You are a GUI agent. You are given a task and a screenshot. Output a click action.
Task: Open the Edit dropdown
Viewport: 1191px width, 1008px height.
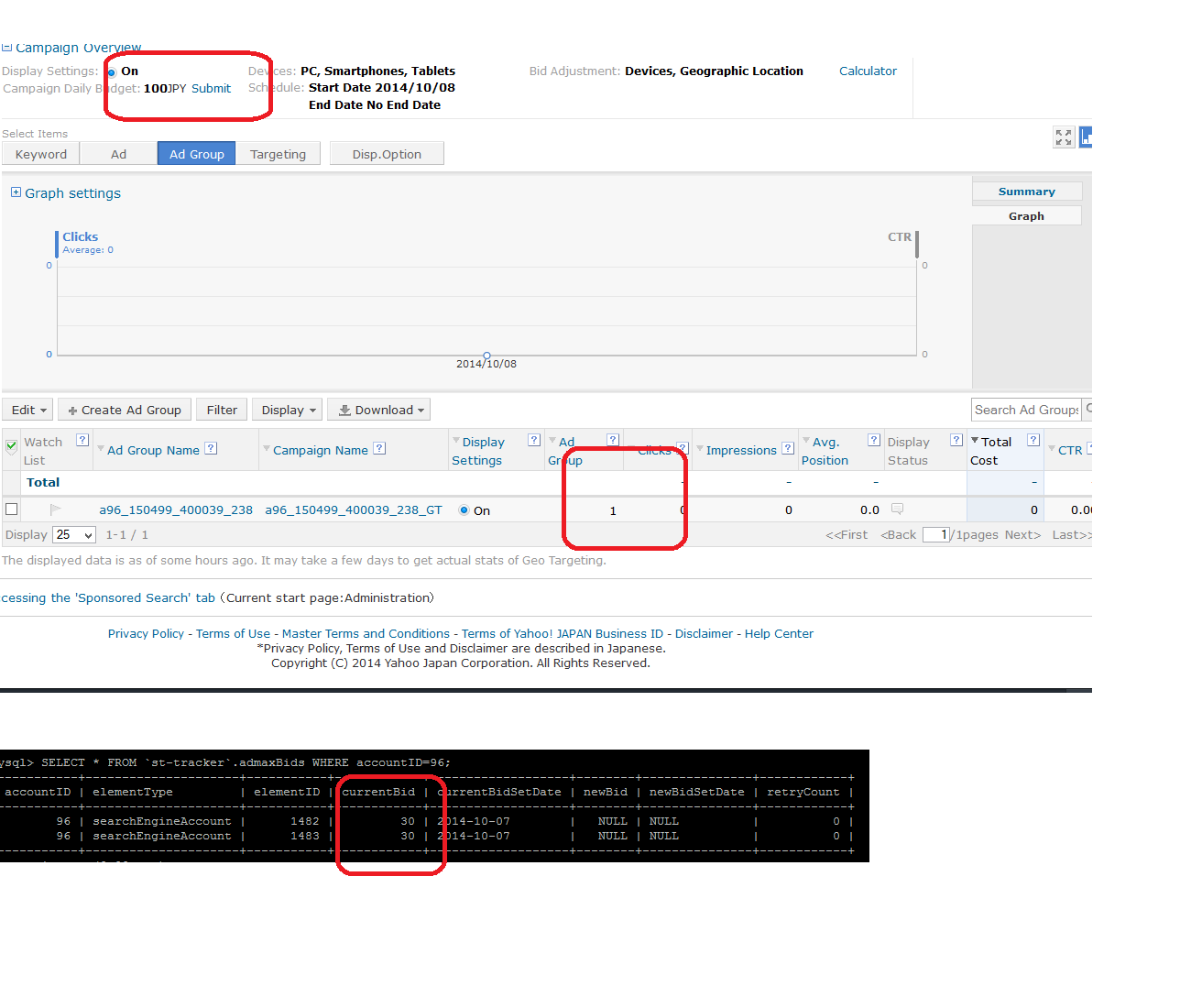pyautogui.click(x=27, y=410)
